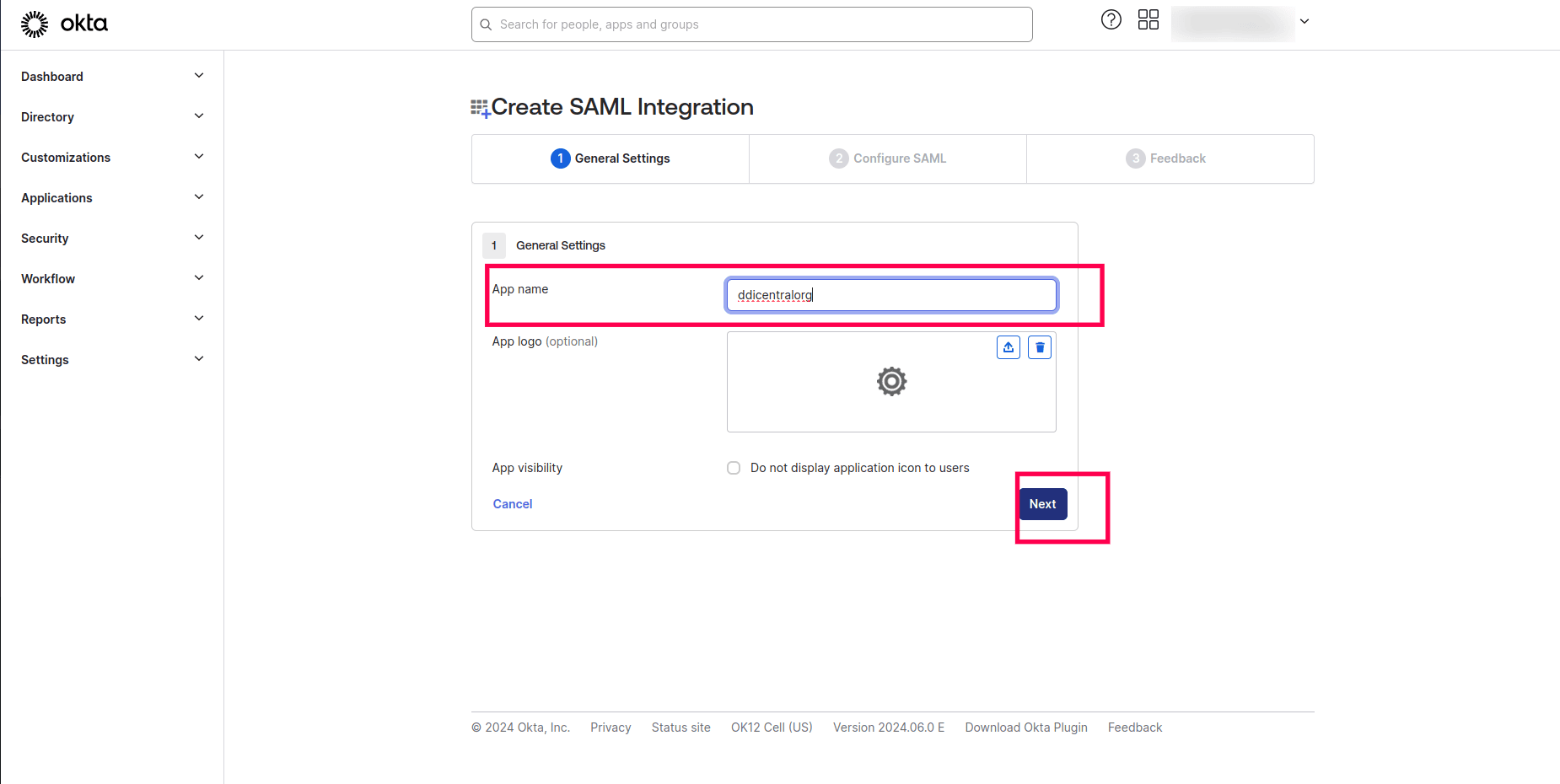The height and width of the screenshot is (784, 1560).
Task: Focus the App name text field
Action: (891, 295)
